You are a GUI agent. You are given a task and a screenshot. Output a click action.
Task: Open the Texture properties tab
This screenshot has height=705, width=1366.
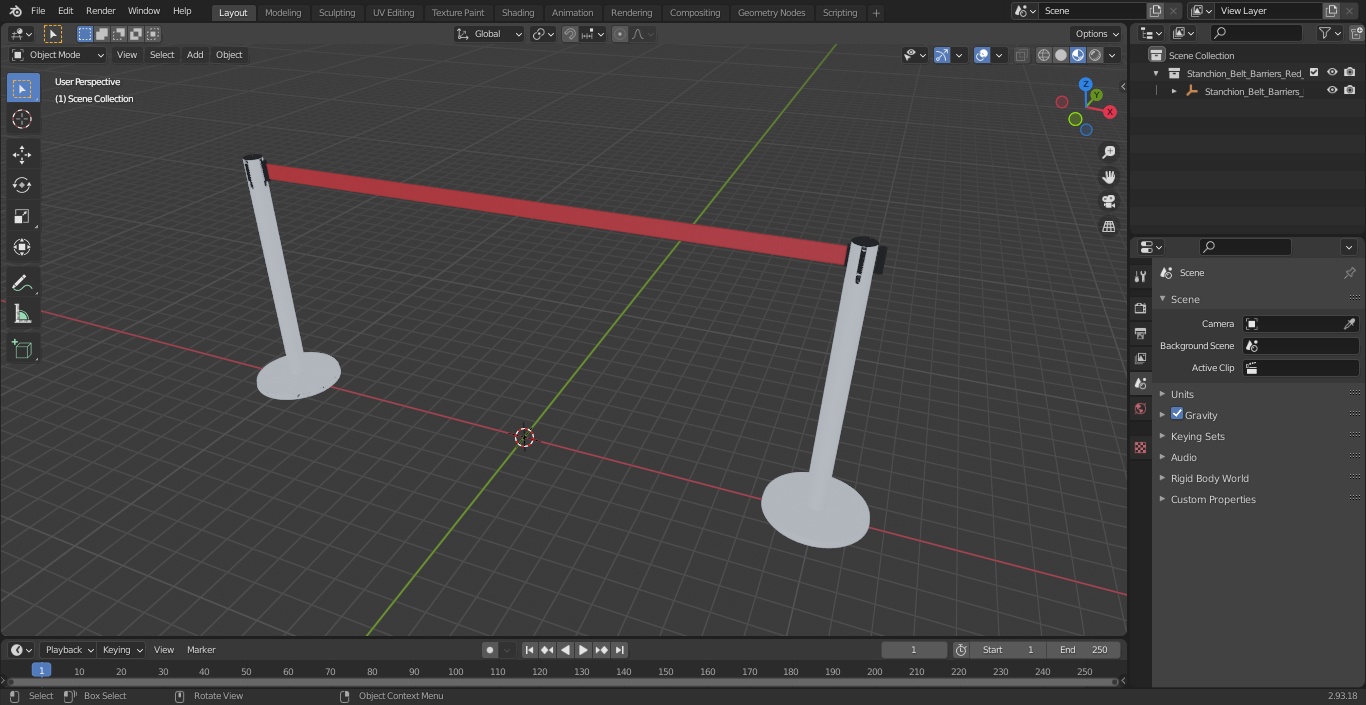click(x=1140, y=448)
